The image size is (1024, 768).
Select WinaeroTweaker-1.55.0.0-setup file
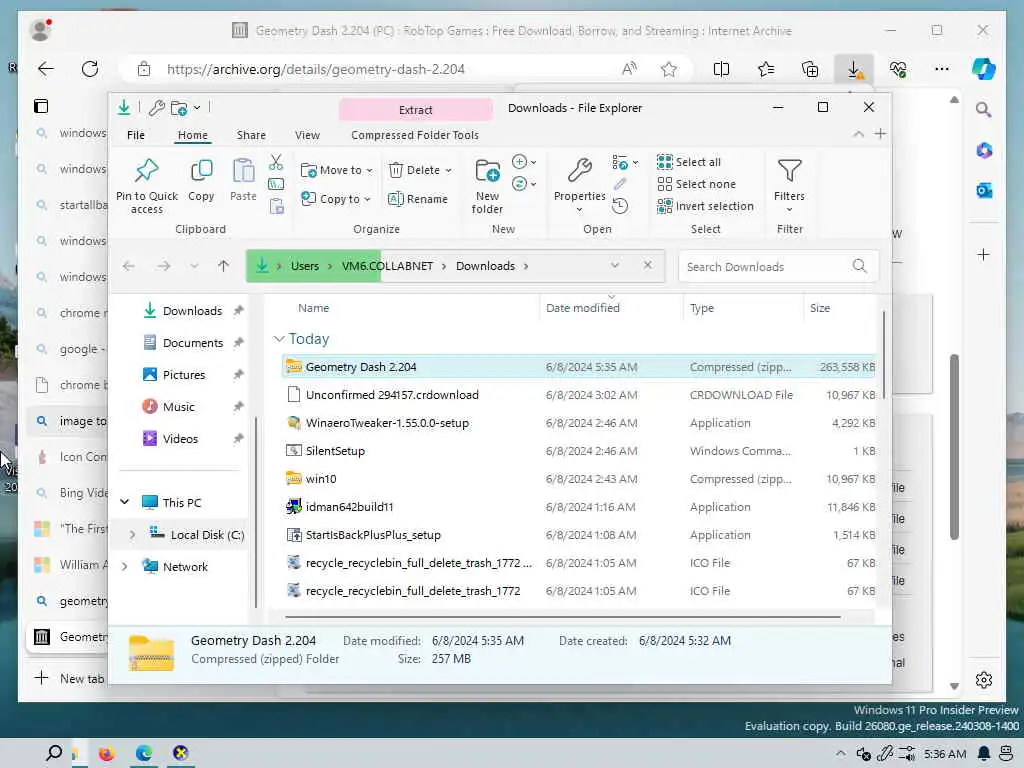pyautogui.click(x=578, y=423)
